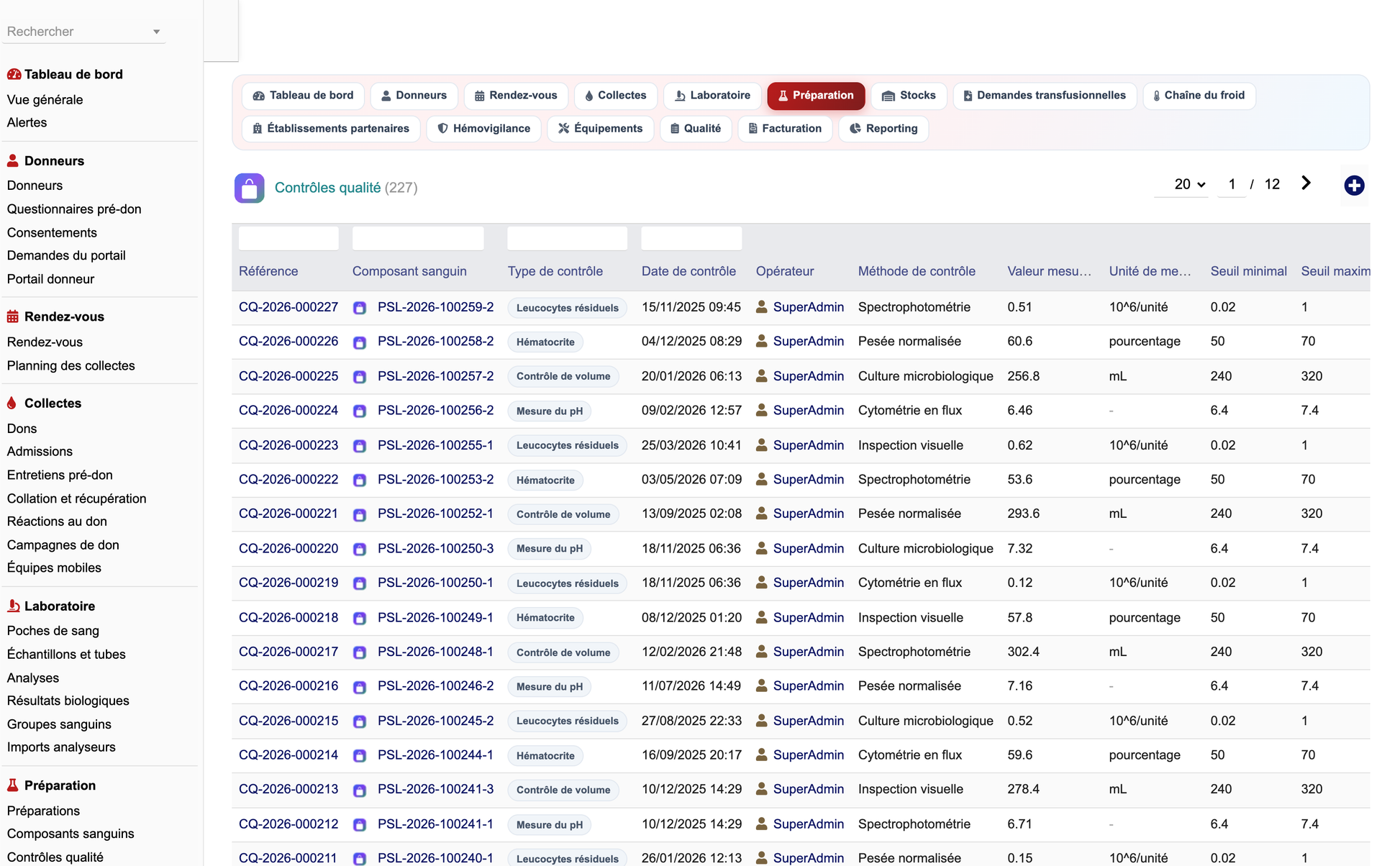Viewport: 1400px width, 866px height.
Task: Open Alertes in sidebar
Action: pyautogui.click(x=27, y=122)
